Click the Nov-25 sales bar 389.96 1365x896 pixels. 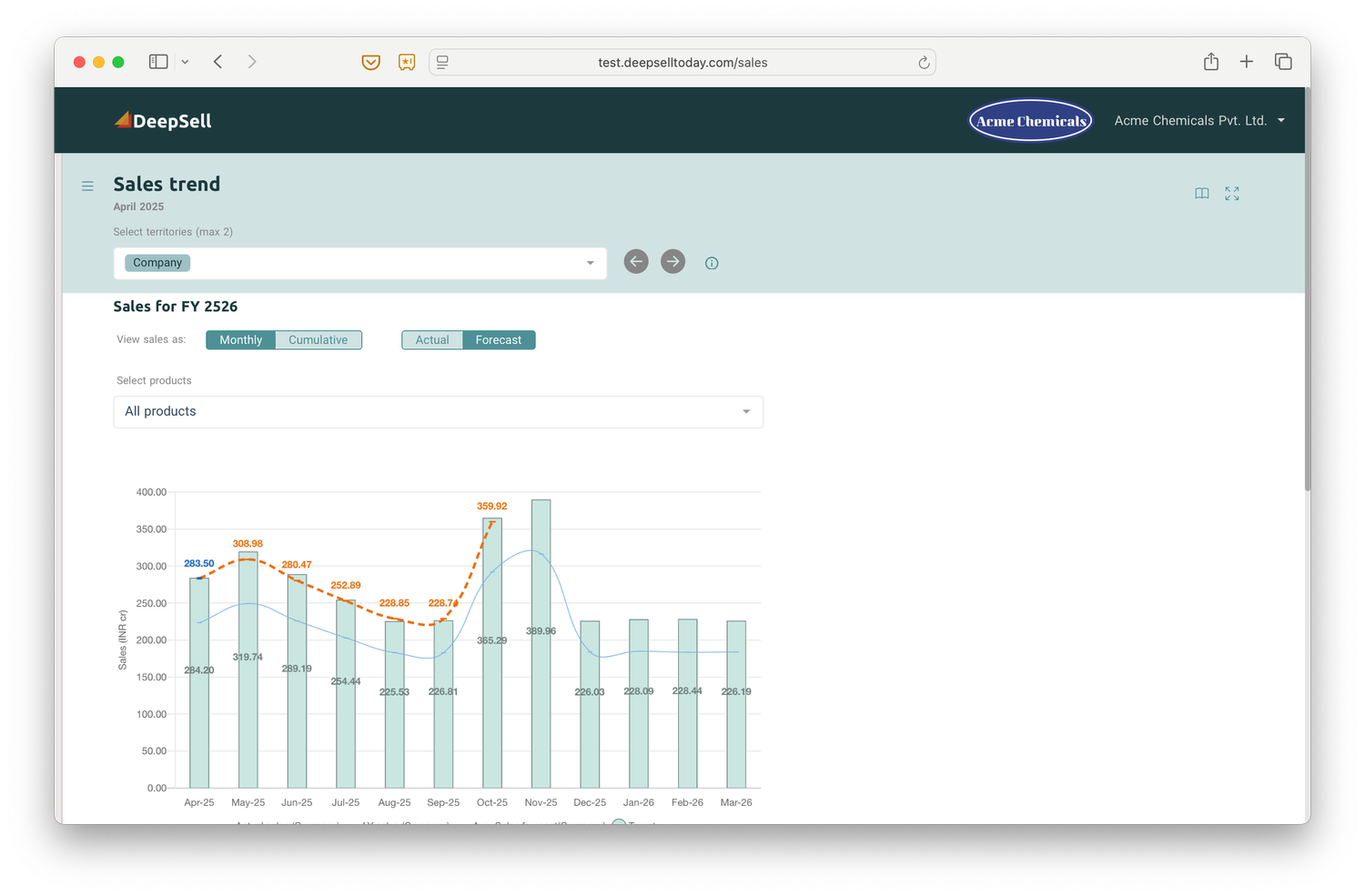point(541,644)
